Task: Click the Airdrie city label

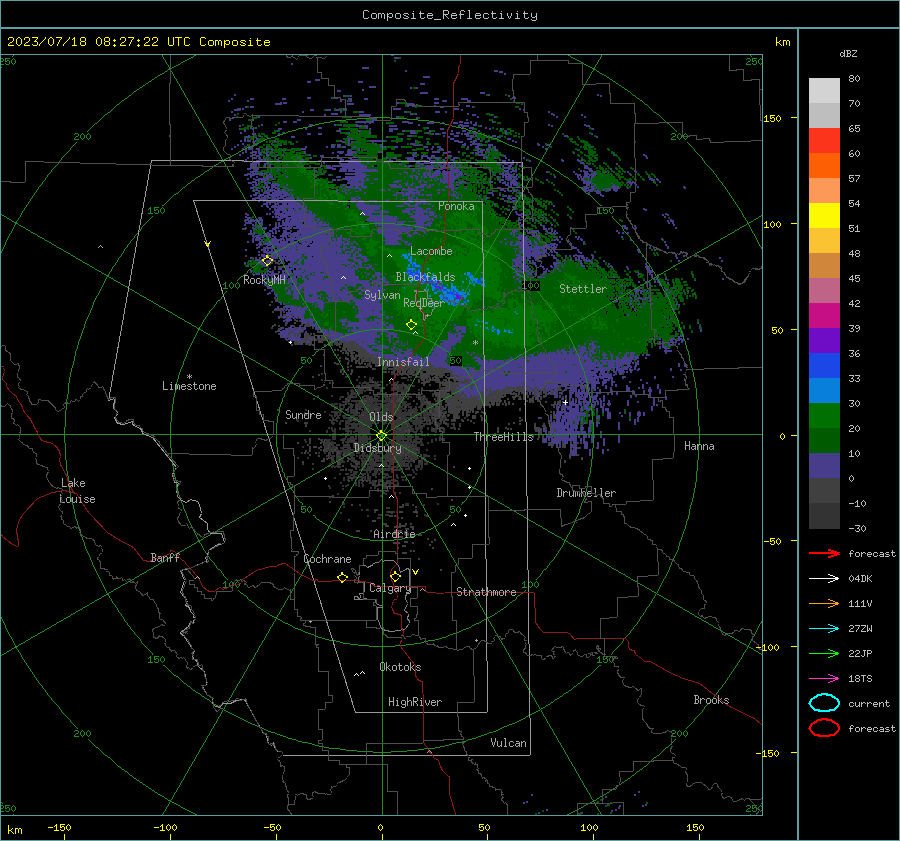Action: 394,534
